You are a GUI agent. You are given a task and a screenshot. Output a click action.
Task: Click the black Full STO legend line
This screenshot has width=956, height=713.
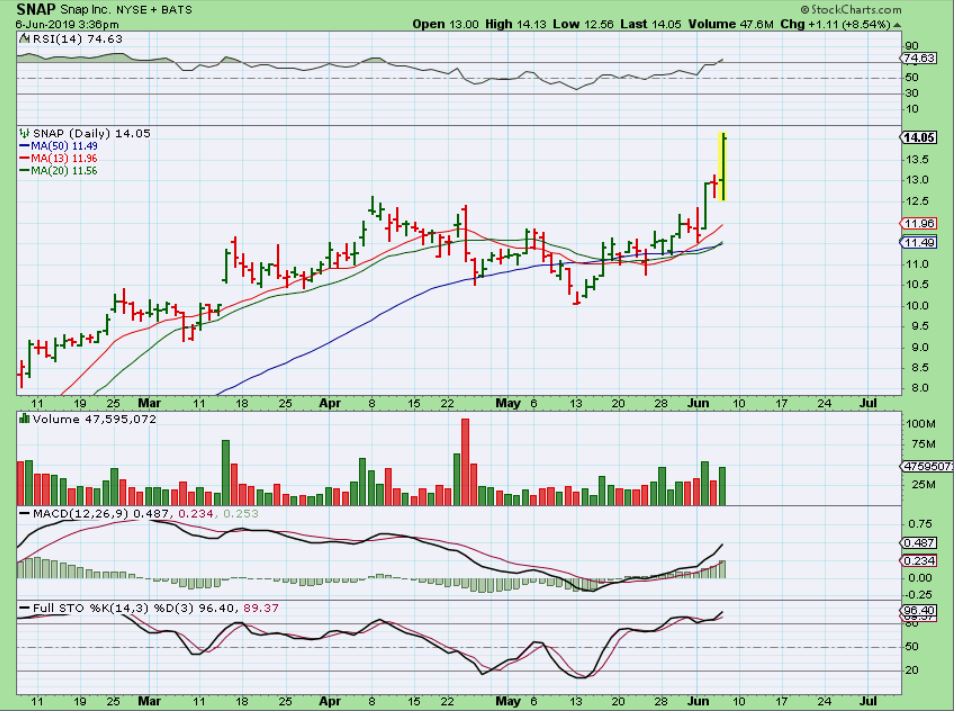point(25,608)
